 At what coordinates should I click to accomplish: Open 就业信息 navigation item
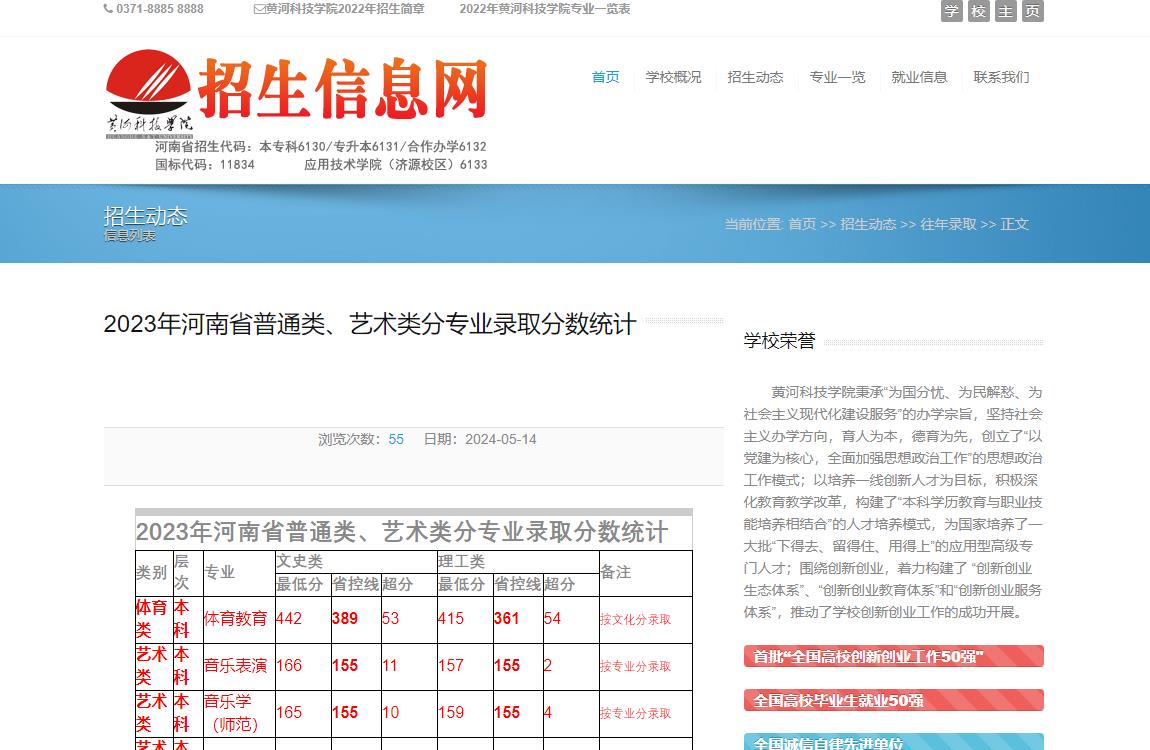coord(919,77)
